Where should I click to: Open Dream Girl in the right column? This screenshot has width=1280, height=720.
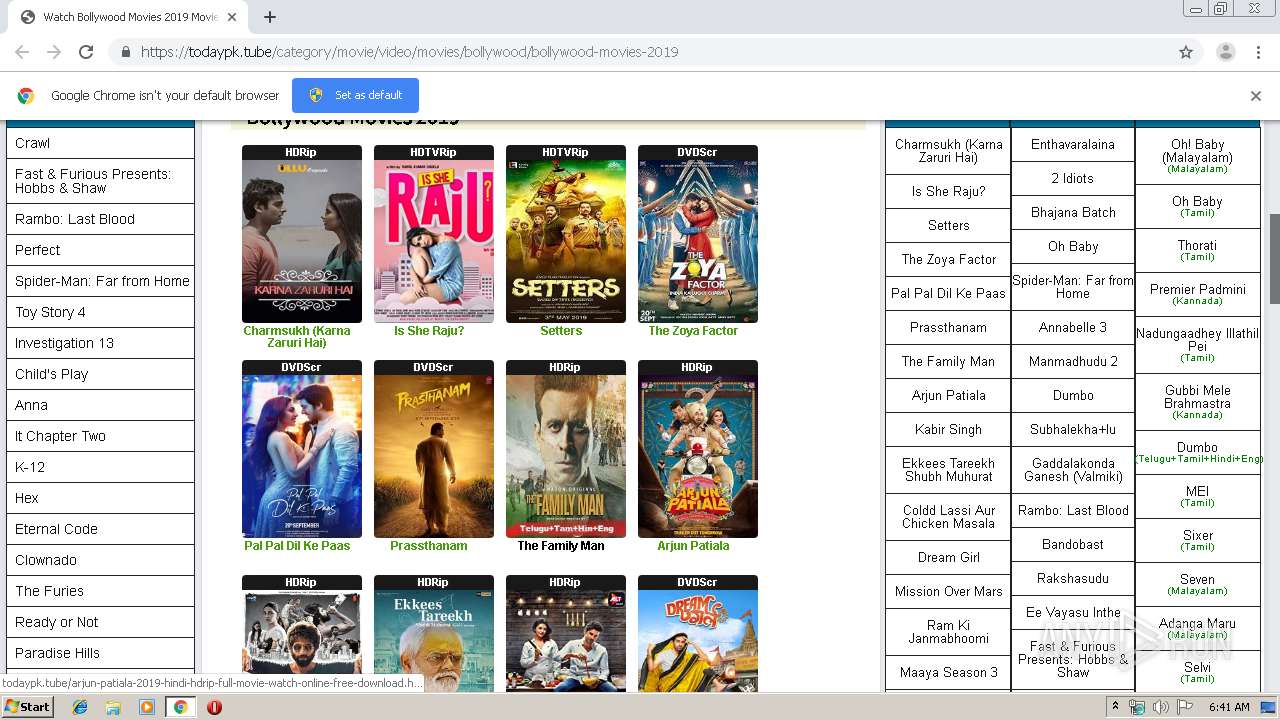[x=948, y=557]
